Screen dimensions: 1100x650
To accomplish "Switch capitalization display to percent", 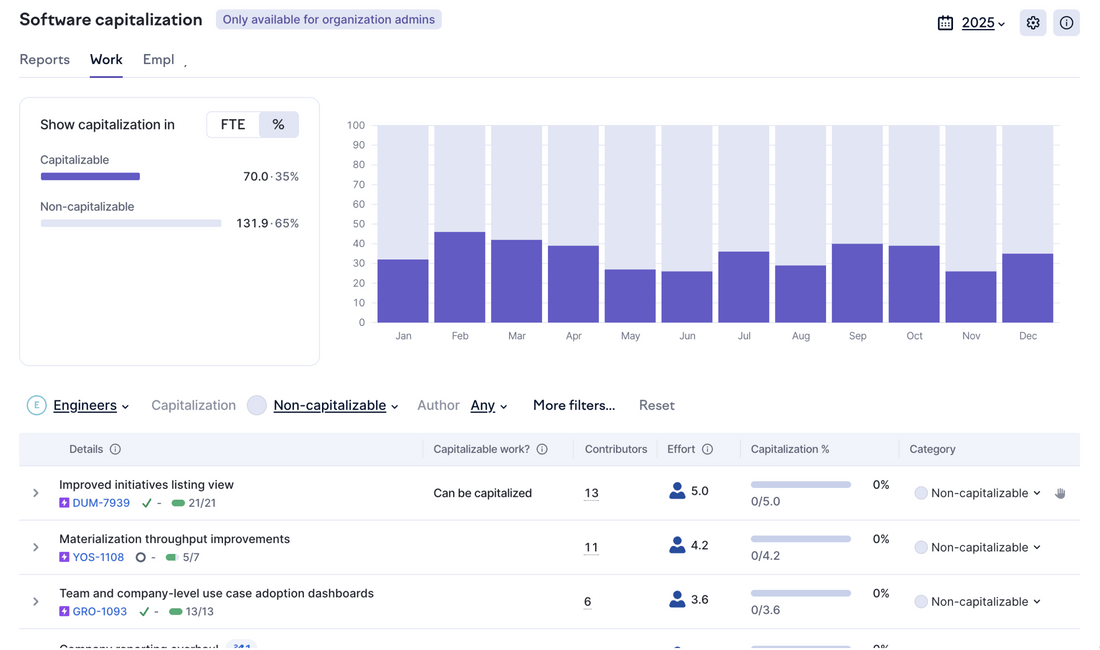I will 279,124.
